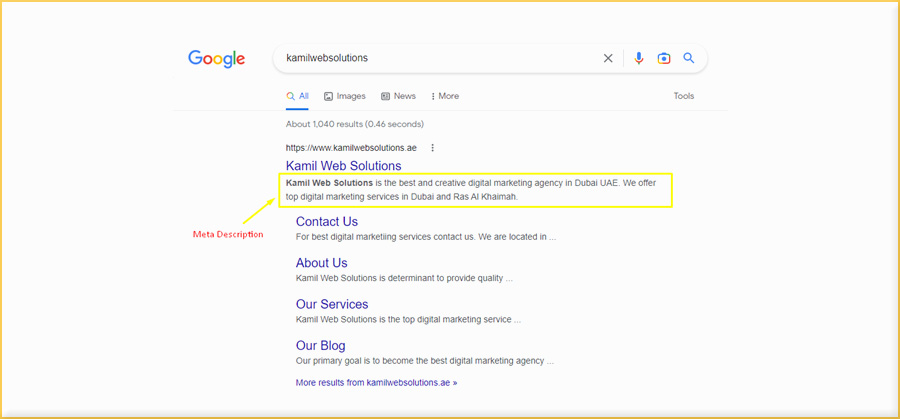This screenshot has height=419, width=900.
Task: Click the About 1,040 results count text
Action: 355,124
